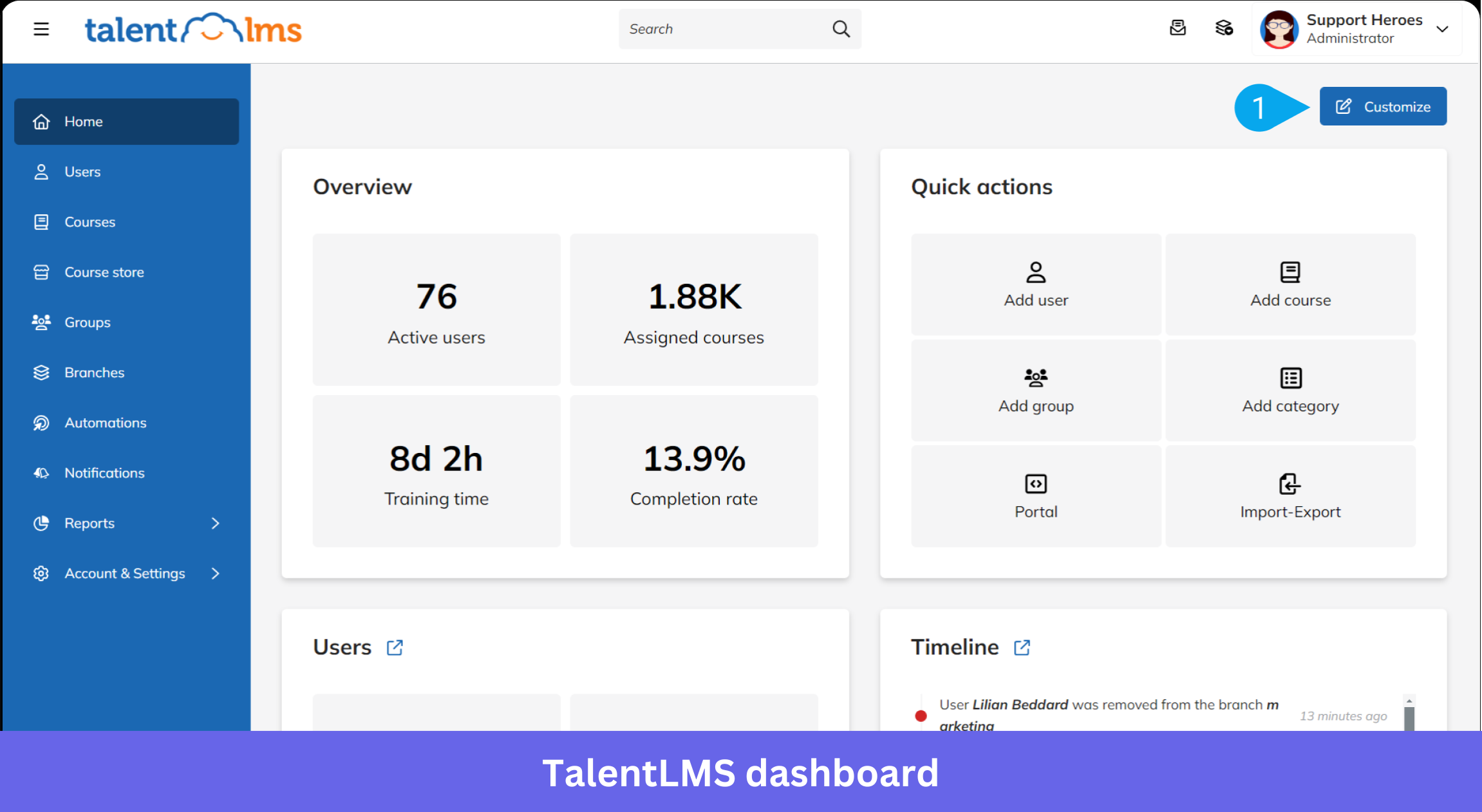Open Course store in the sidebar
This screenshot has height=812, width=1482.
(x=126, y=272)
